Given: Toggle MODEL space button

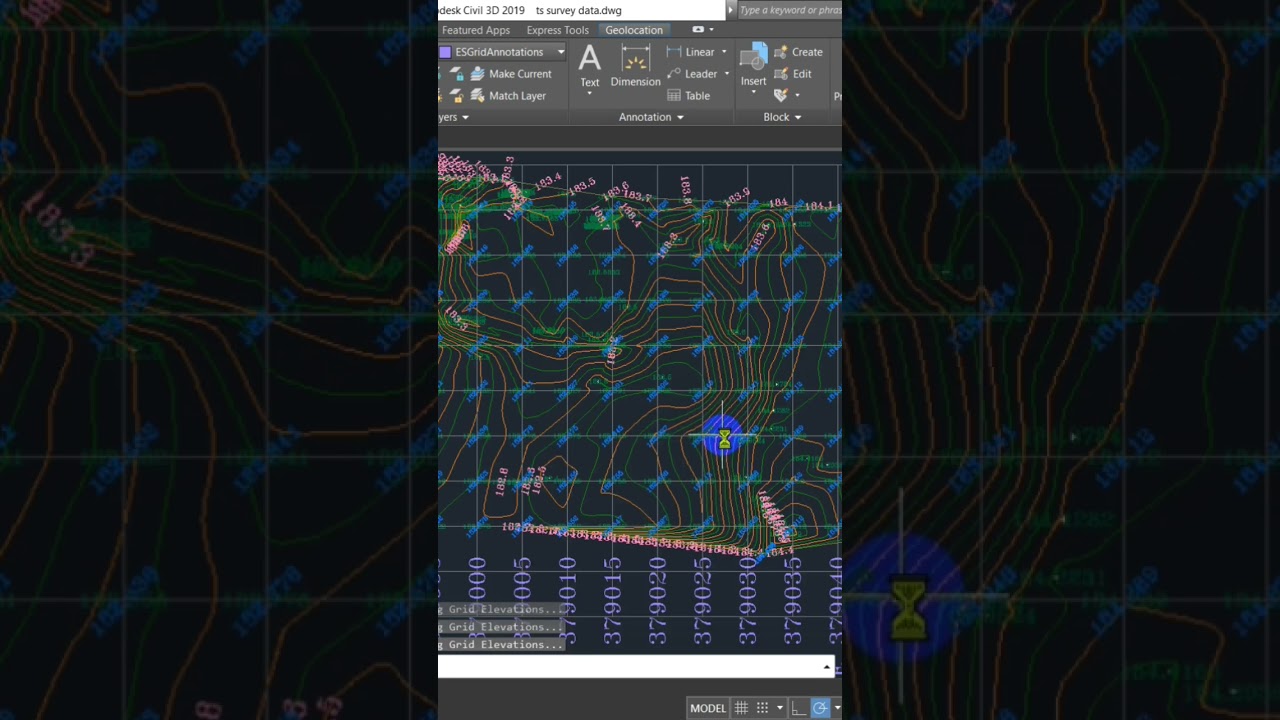Looking at the screenshot, I should [708, 708].
